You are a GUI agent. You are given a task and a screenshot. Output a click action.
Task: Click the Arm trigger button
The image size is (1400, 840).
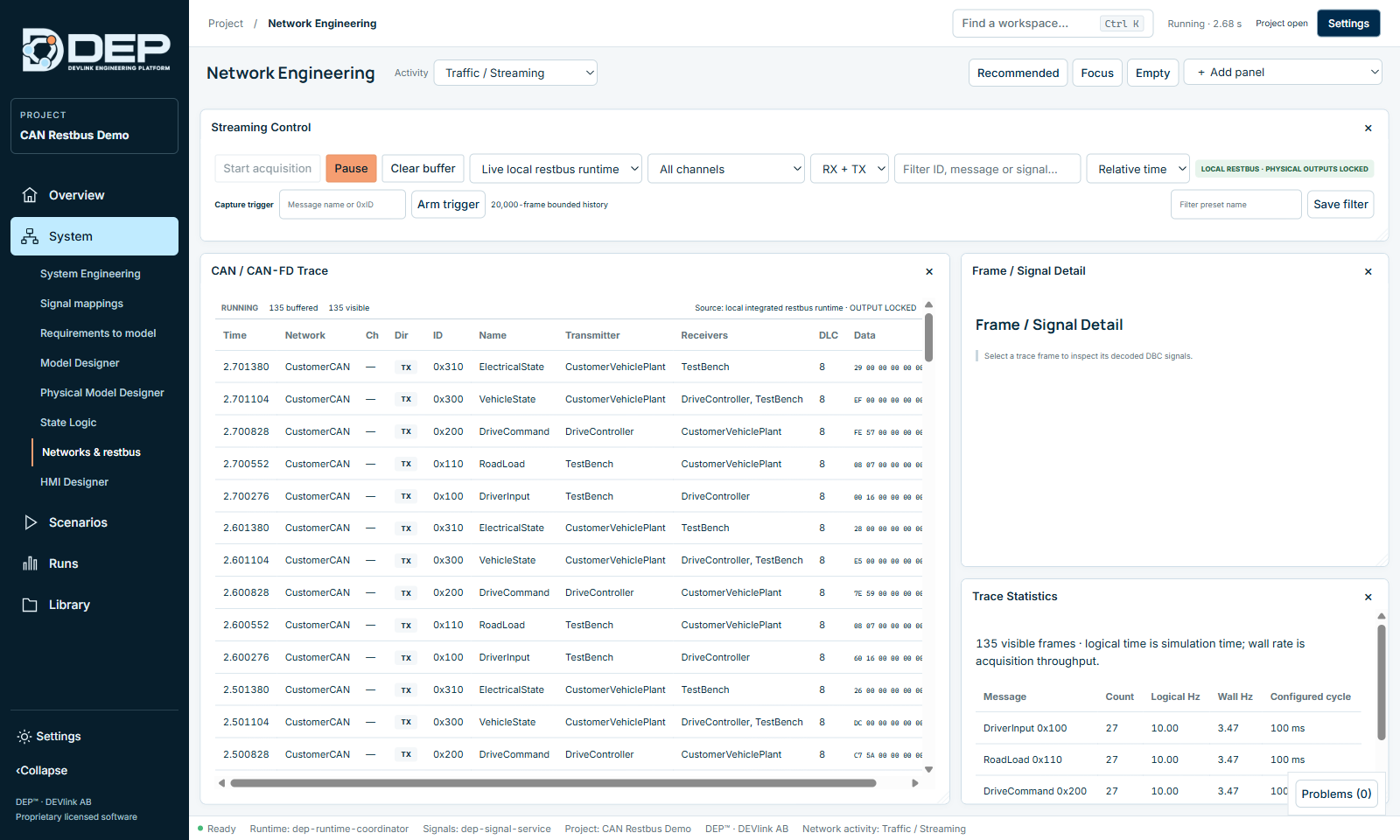pos(448,204)
